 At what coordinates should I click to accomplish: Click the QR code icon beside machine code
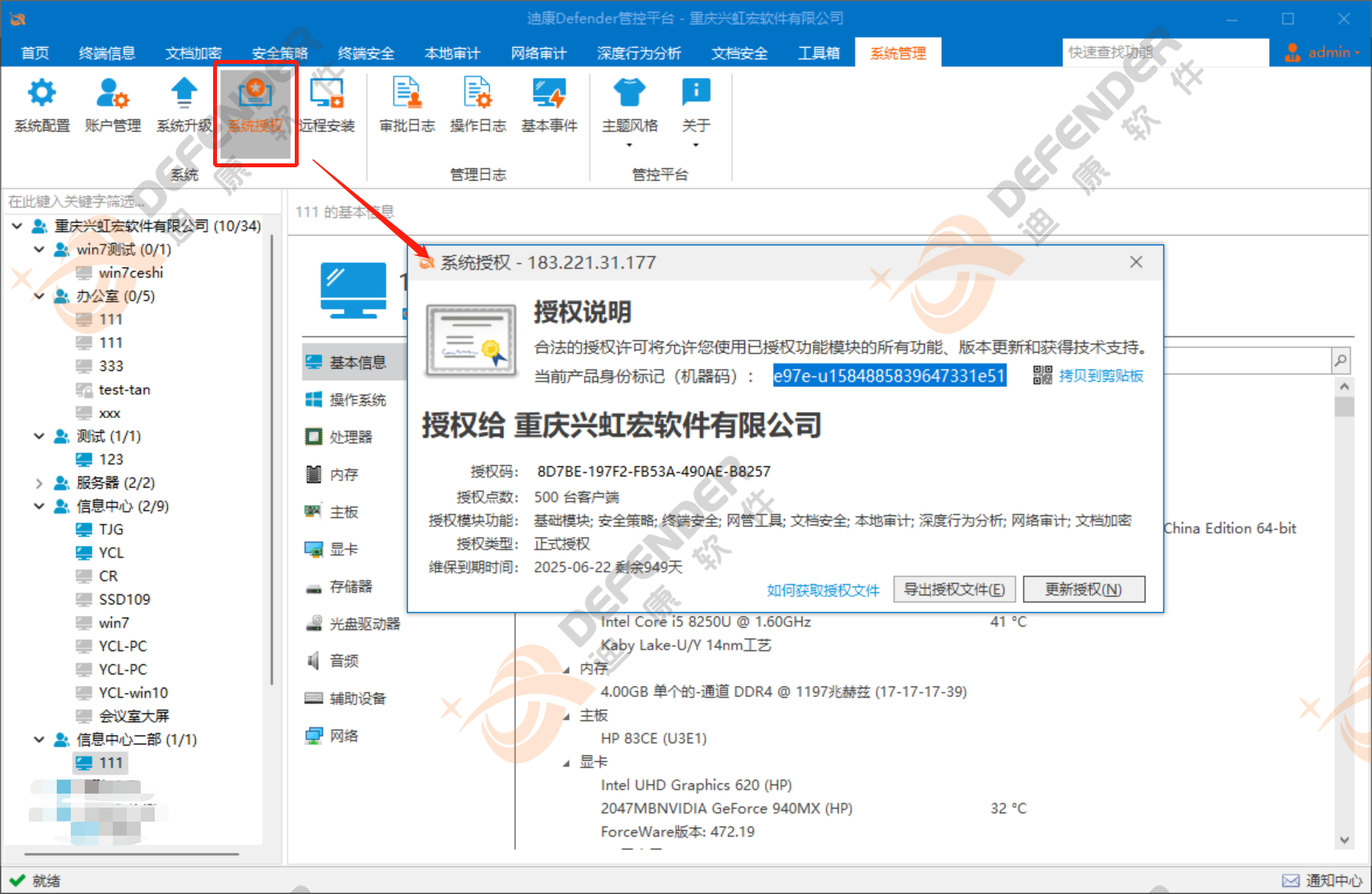(1042, 375)
